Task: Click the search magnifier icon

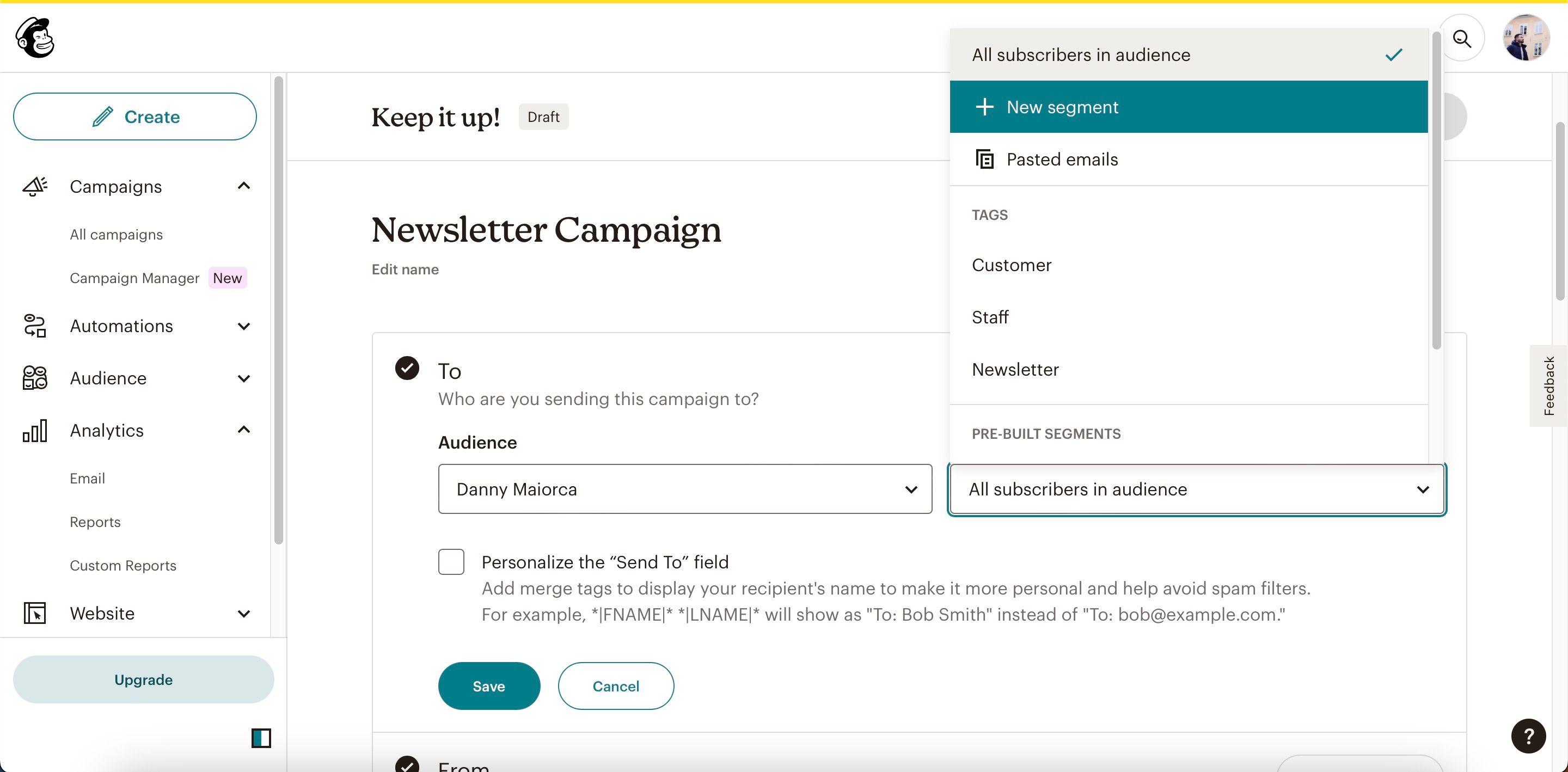Action: point(1462,37)
